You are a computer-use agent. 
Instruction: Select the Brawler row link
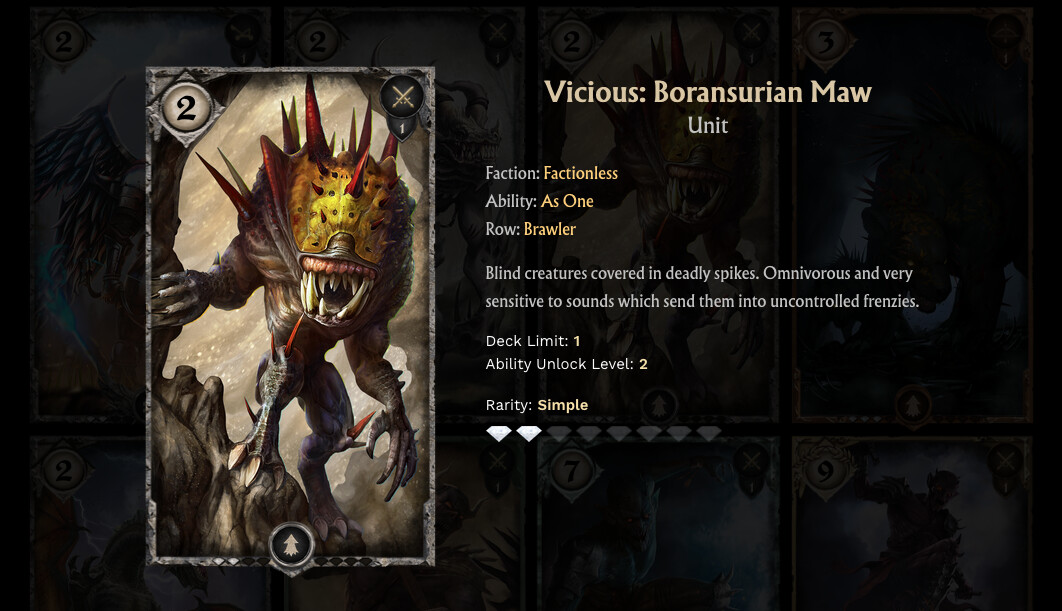tap(549, 230)
